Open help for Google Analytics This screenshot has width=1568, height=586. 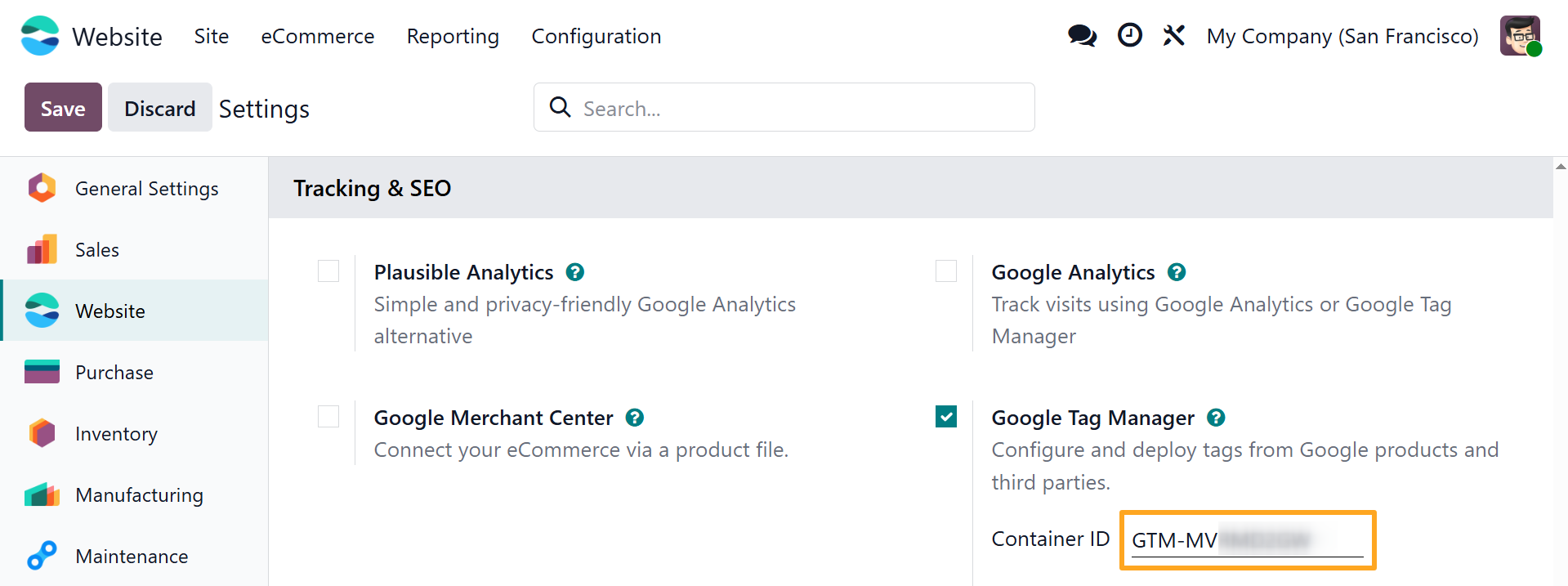coord(1177,272)
